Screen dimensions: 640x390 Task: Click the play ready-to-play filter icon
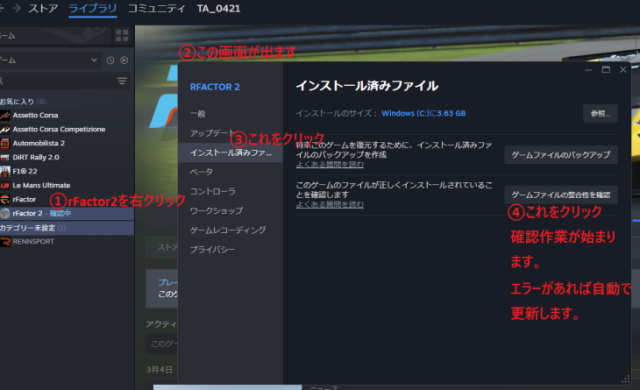(x=124, y=60)
